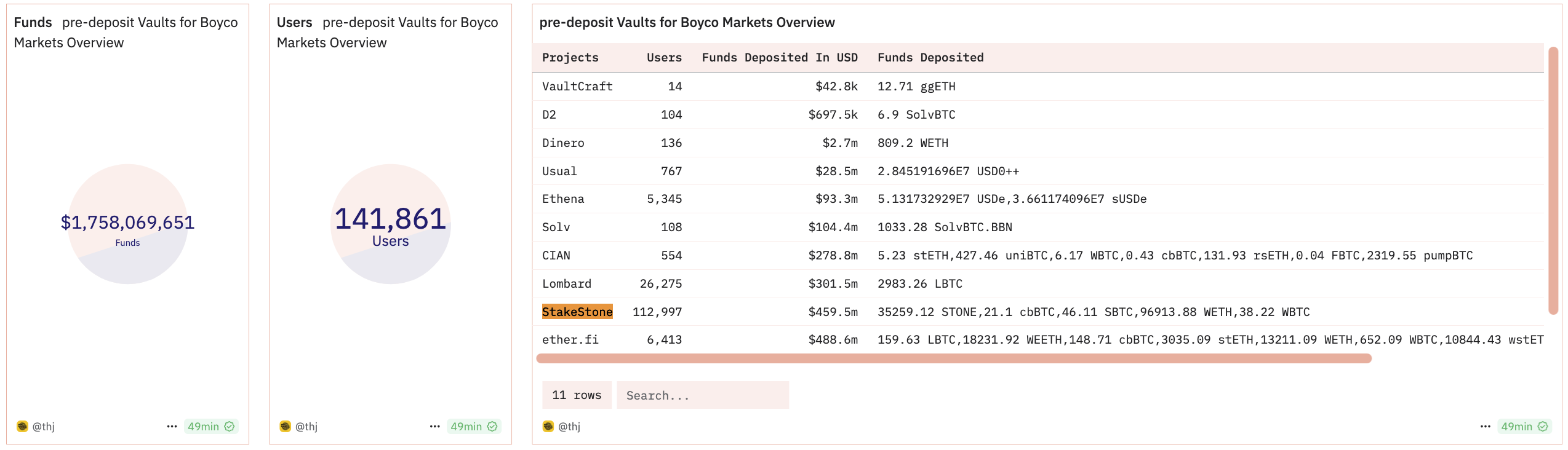Screen dimensions: 1568x450
Task: Click the 809.2 WETH deposit cell
Action: point(913,143)
